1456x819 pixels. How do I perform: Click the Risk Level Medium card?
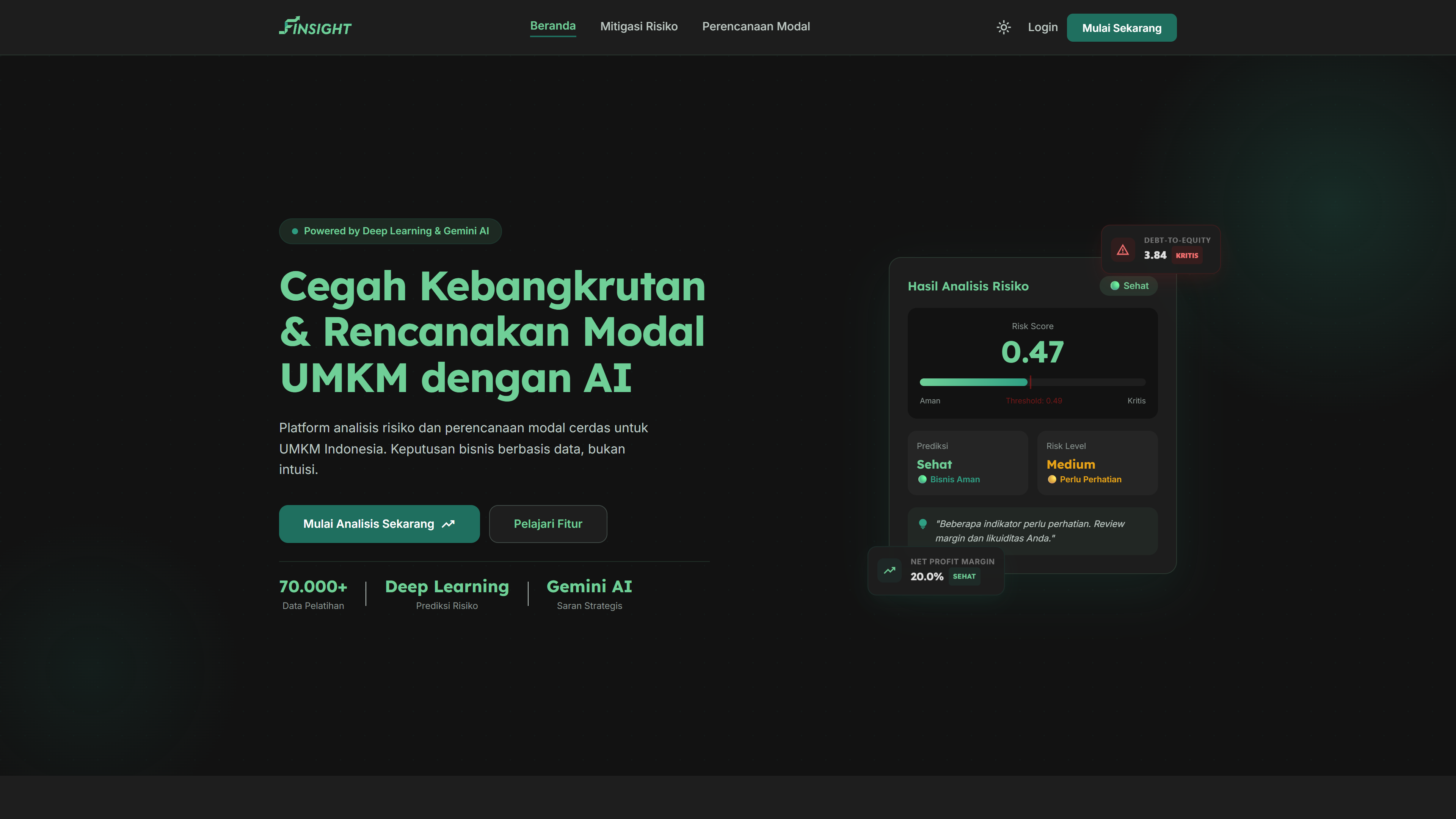pyautogui.click(x=1097, y=463)
